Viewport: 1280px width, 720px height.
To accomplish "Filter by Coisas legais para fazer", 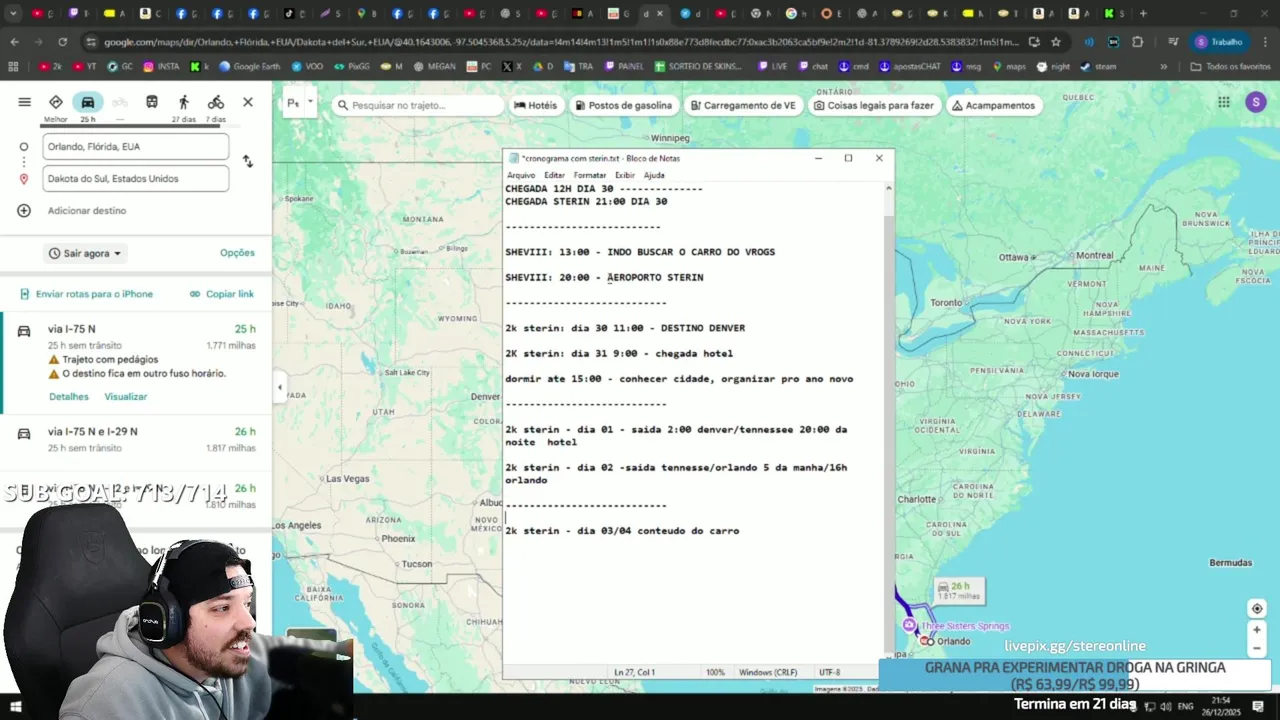I will [873, 105].
